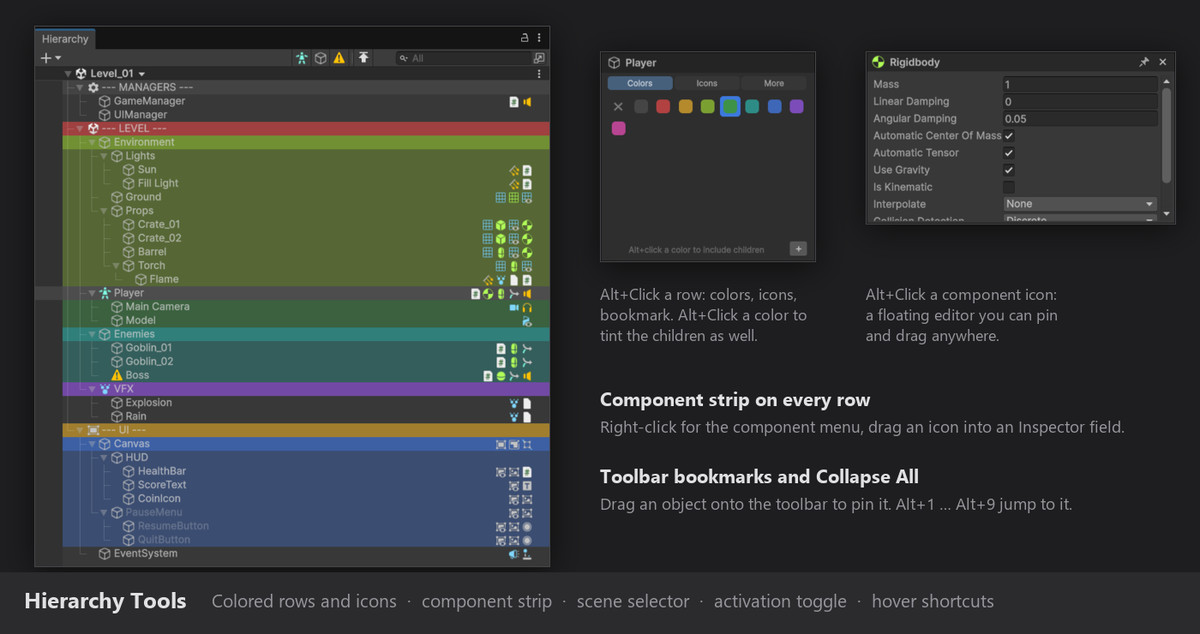Click the sphere collider icon on Boss row
The image size is (1200, 634).
501,376
